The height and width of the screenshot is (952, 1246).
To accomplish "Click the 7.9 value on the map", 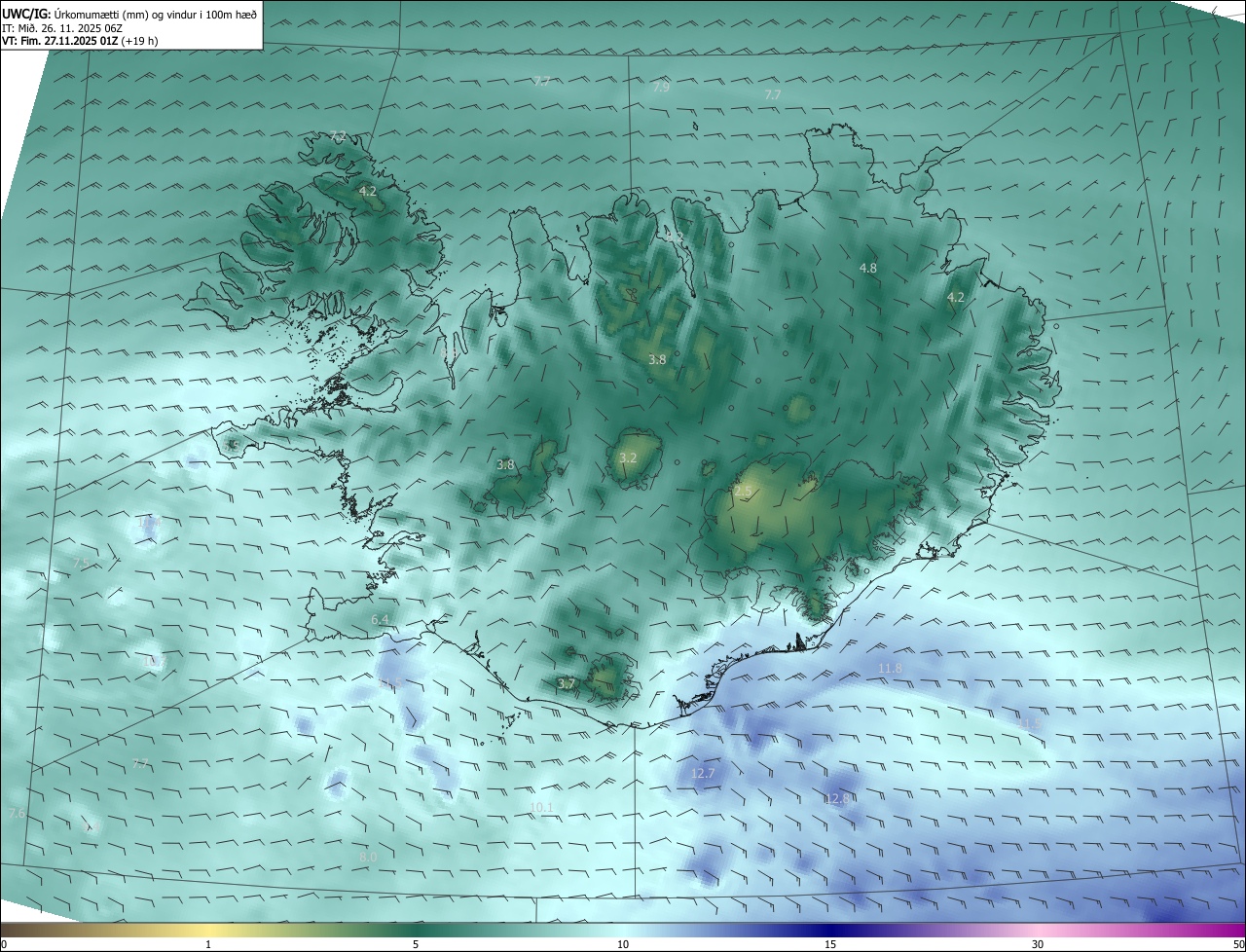I will (x=661, y=88).
